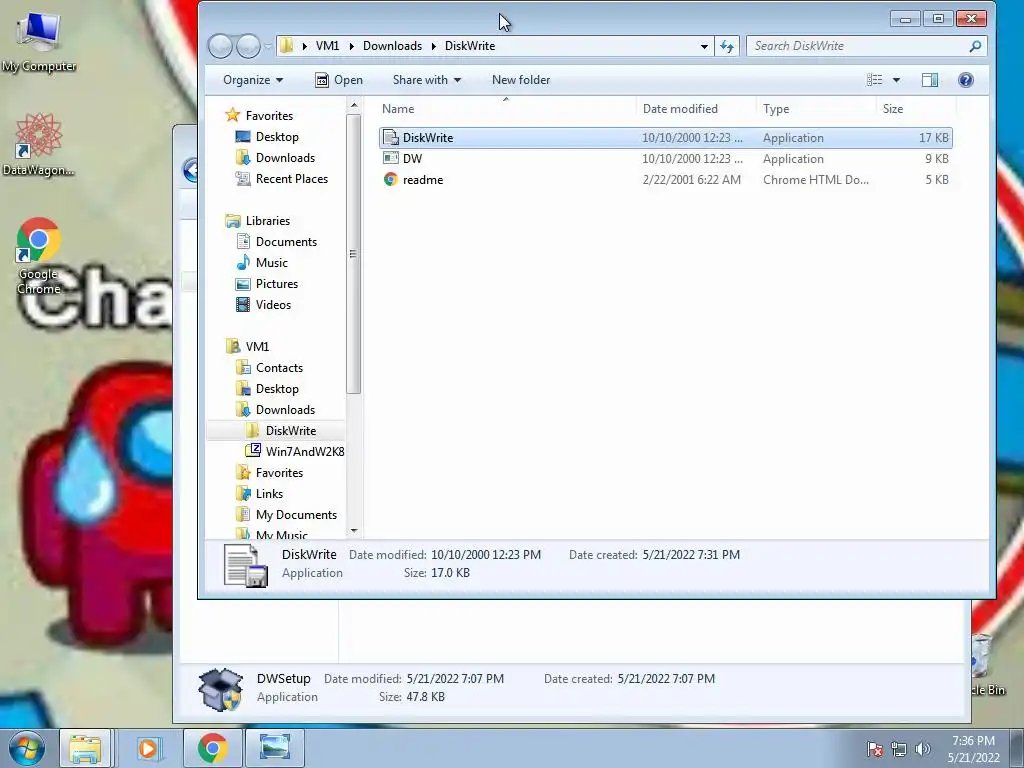Open the Help question mark icon
This screenshot has width=1024, height=768.
click(x=965, y=80)
